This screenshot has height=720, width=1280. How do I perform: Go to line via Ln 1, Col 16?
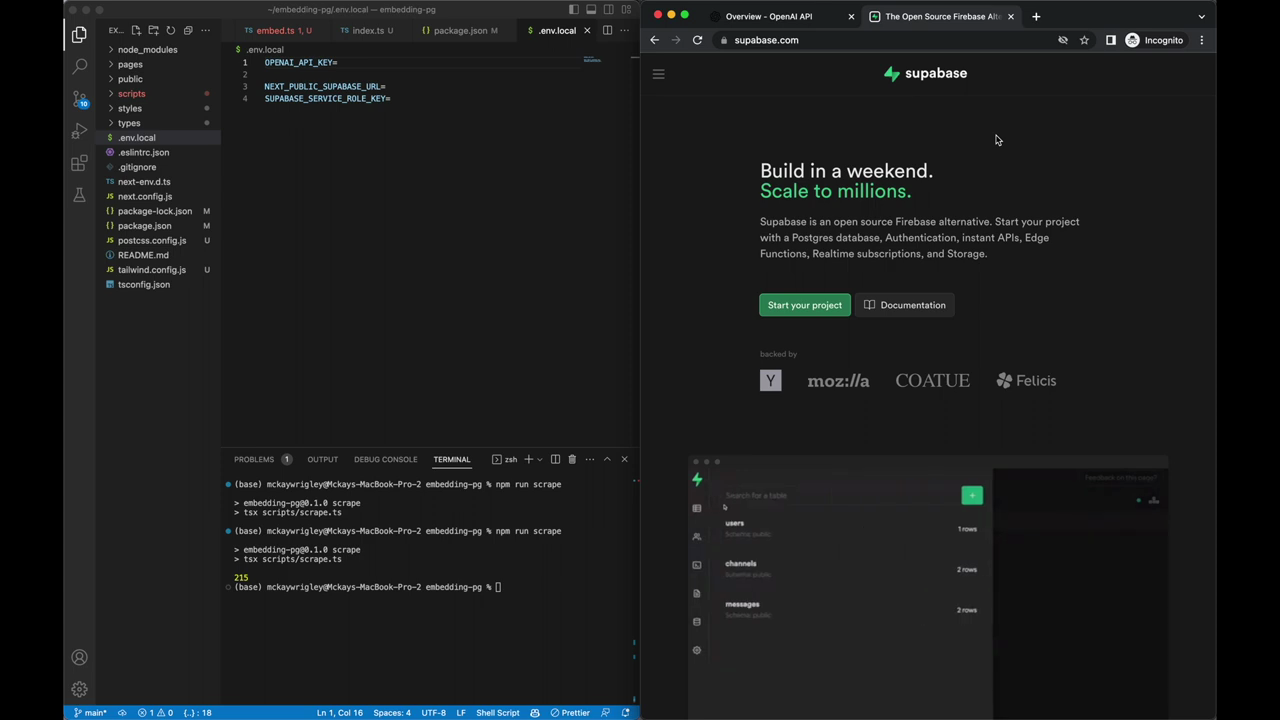pos(340,713)
